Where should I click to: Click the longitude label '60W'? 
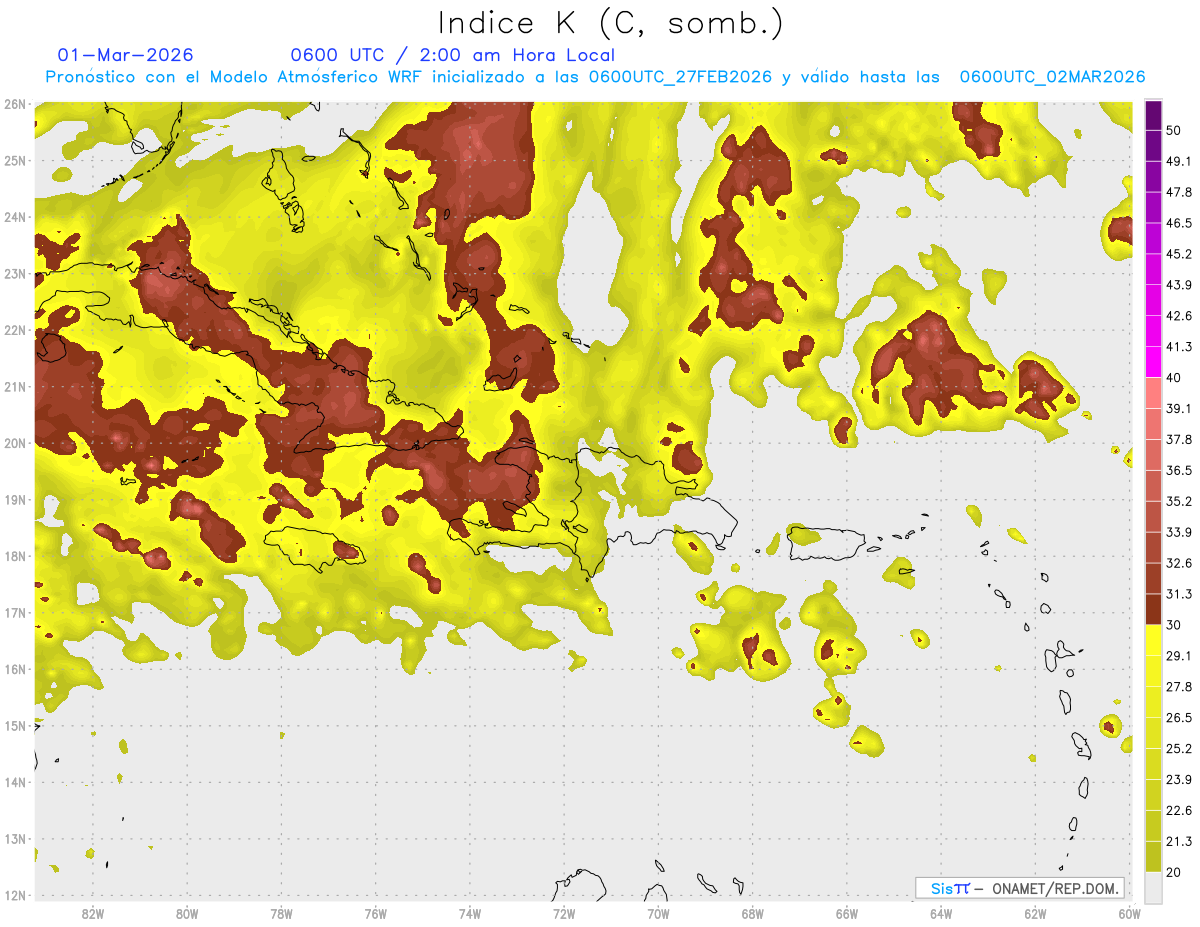1129,913
